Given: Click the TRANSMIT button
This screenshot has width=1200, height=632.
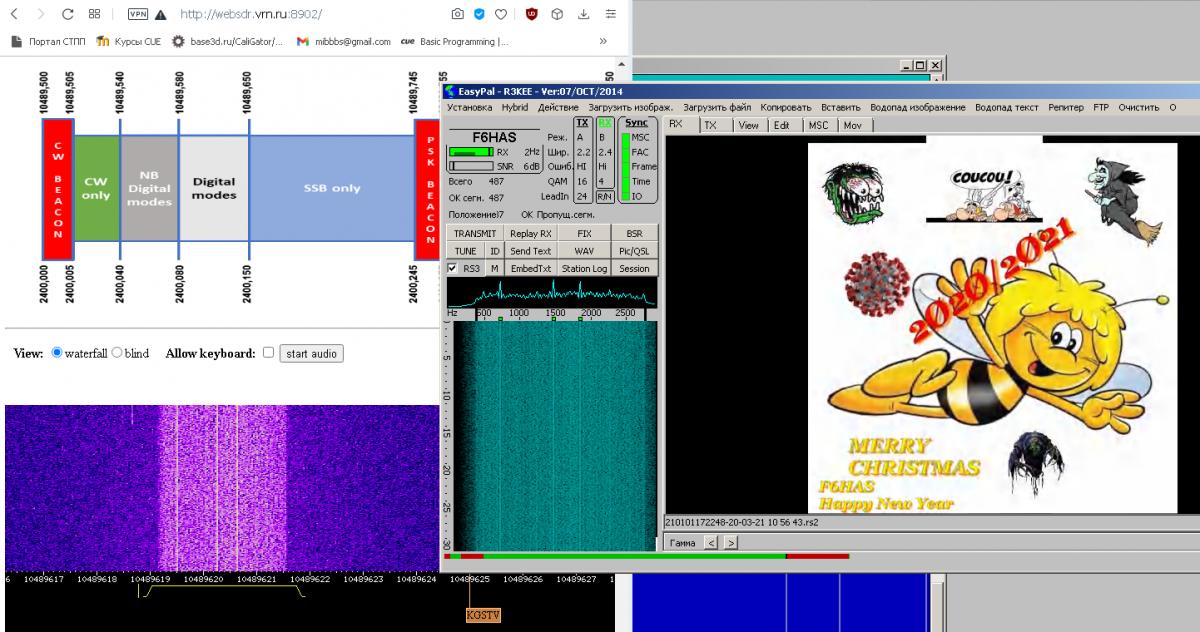Looking at the screenshot, I should coord(474,233).
